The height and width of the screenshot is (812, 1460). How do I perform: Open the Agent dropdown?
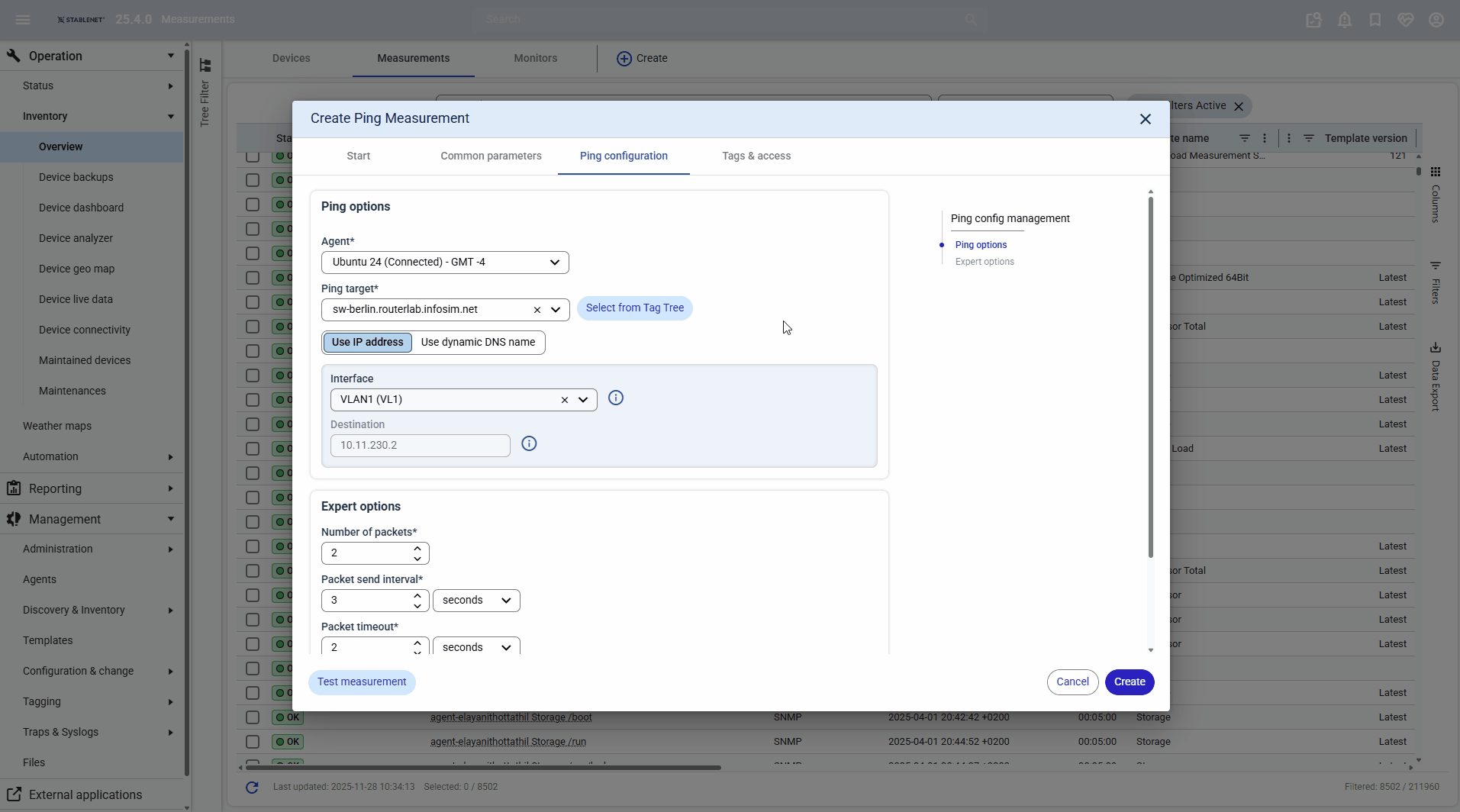tap(445, 263)
